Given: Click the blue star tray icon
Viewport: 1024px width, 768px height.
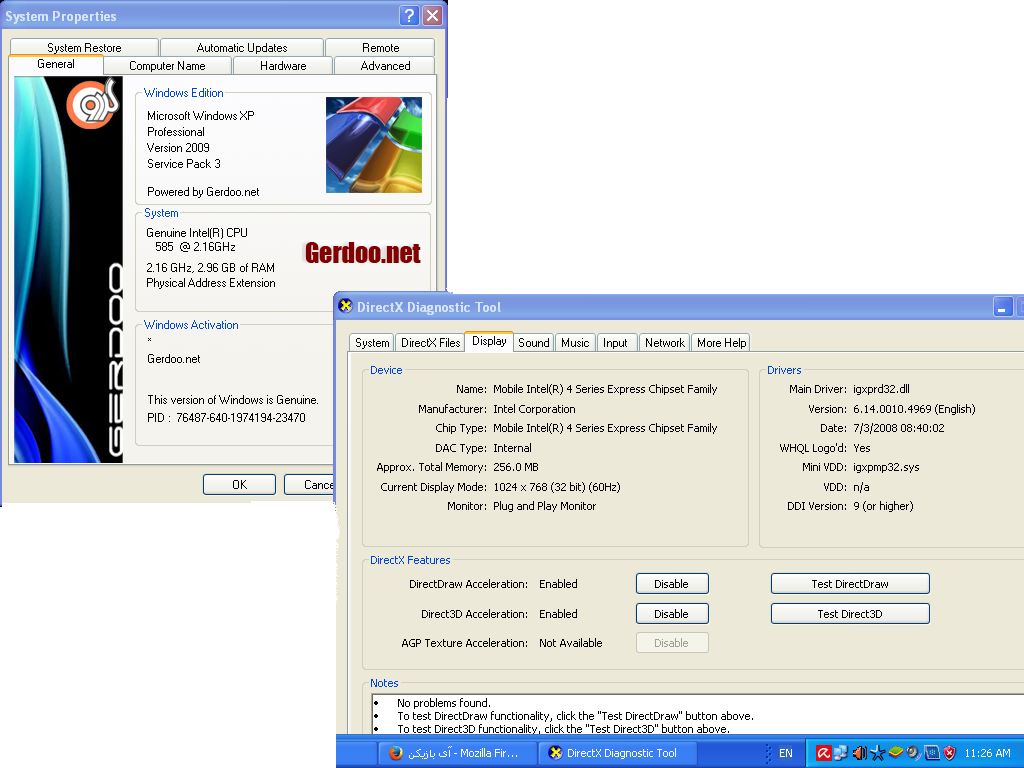Looking at the screenshot, I should (878, 753).
